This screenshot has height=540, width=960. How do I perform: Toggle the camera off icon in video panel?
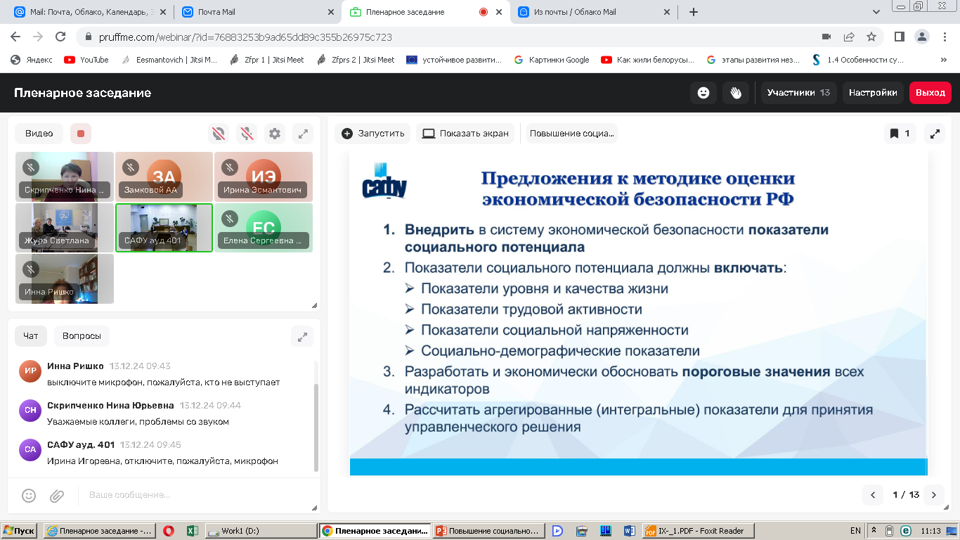218,133
